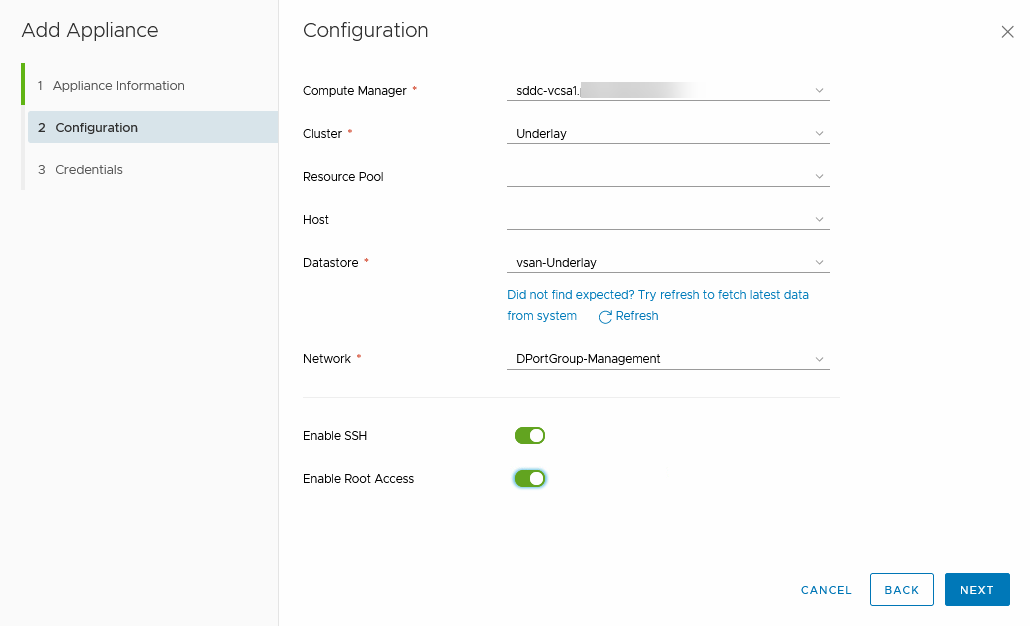Go to Appliance Information step
This screenshot has height=626, width=1030.
(118, 86)
